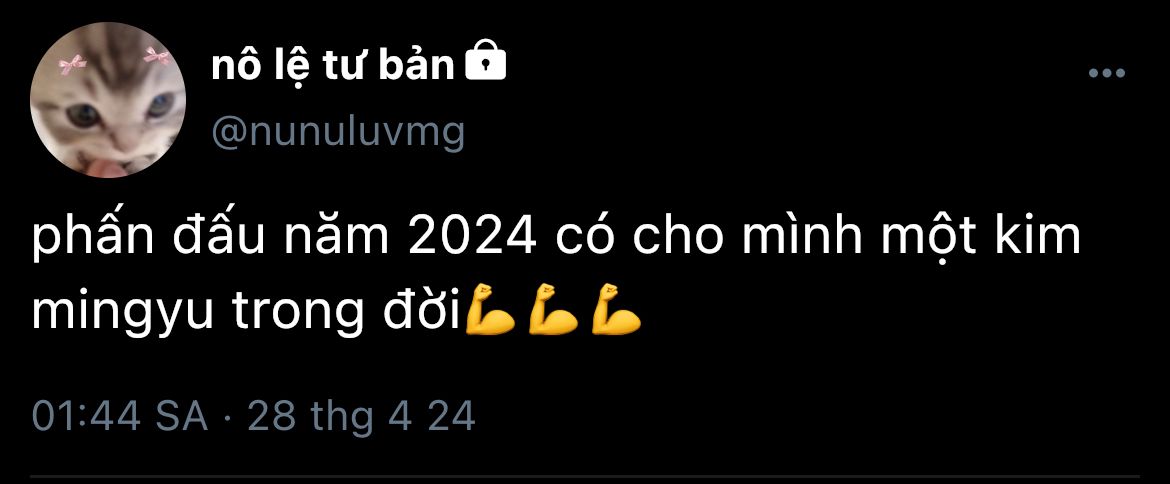The height and width of the screenshot is (484, 1170).
Task: Open the three-dot more options menu
Action: click(1107, 73)
